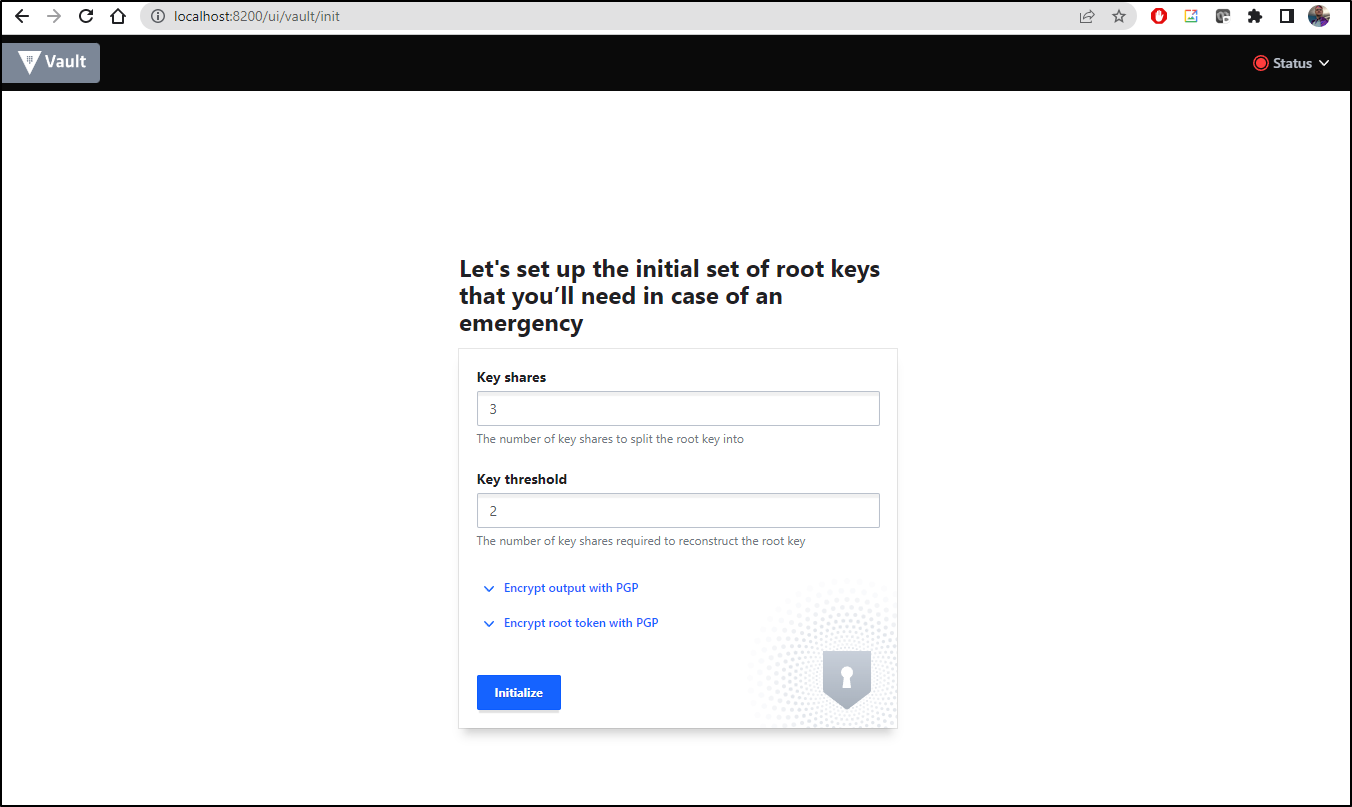1352x807 pixels.
Task: Click the red Status indicator icon
Action: coord(1260,63)
